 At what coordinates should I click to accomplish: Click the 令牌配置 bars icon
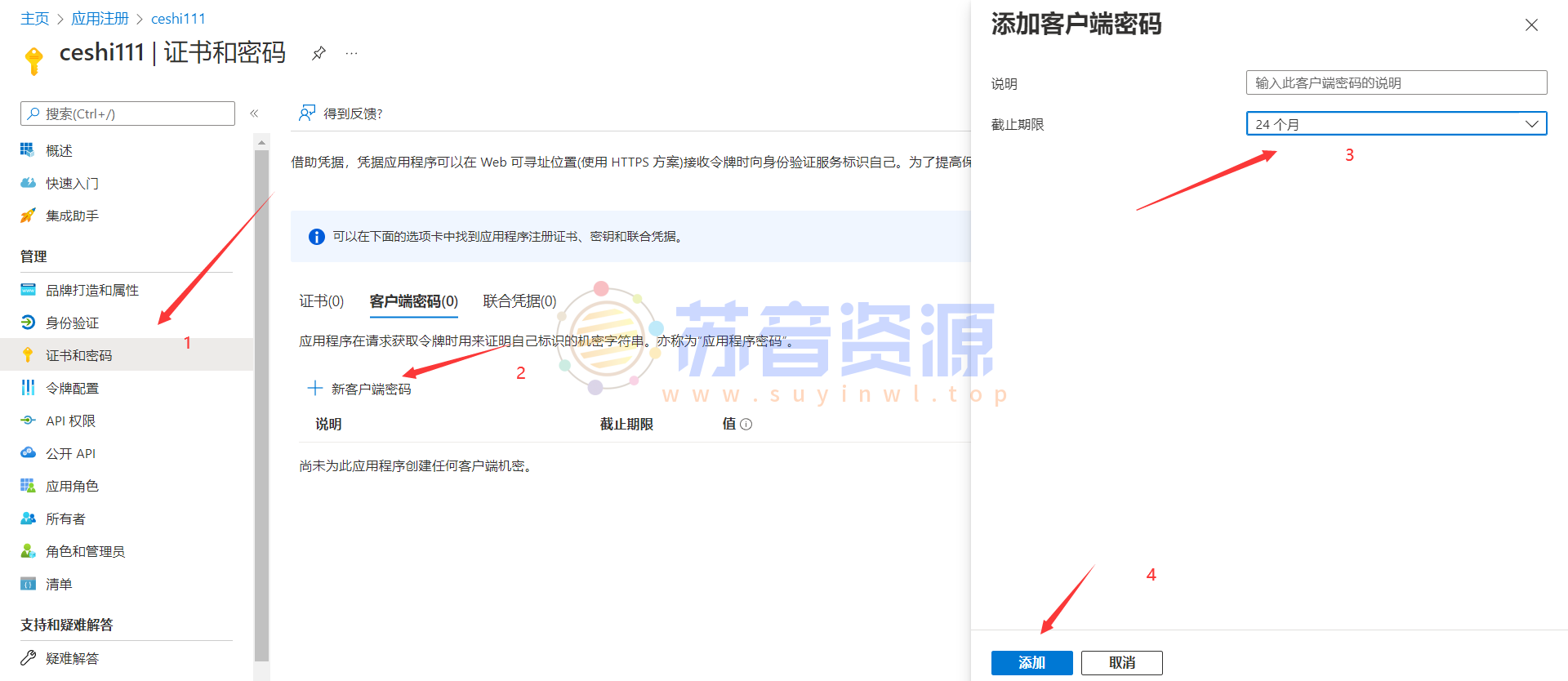[28, 388]
